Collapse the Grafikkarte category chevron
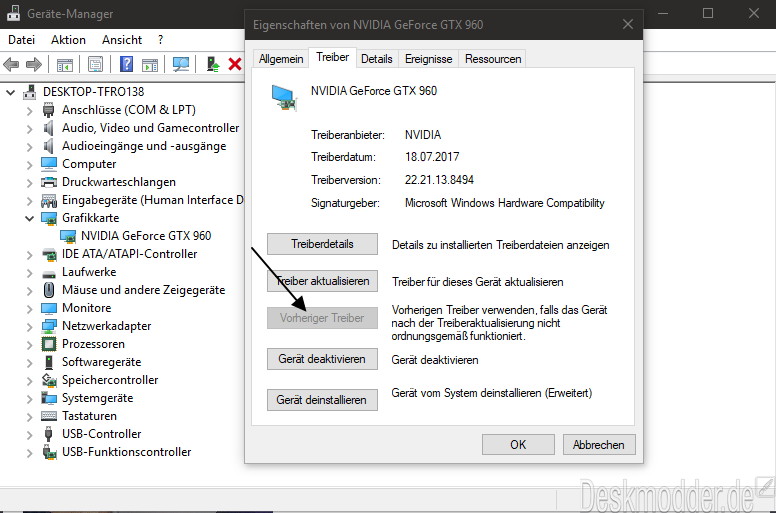The width and height of the screenshot is (776, 513). pyautogui.click(x=30, y=218)
